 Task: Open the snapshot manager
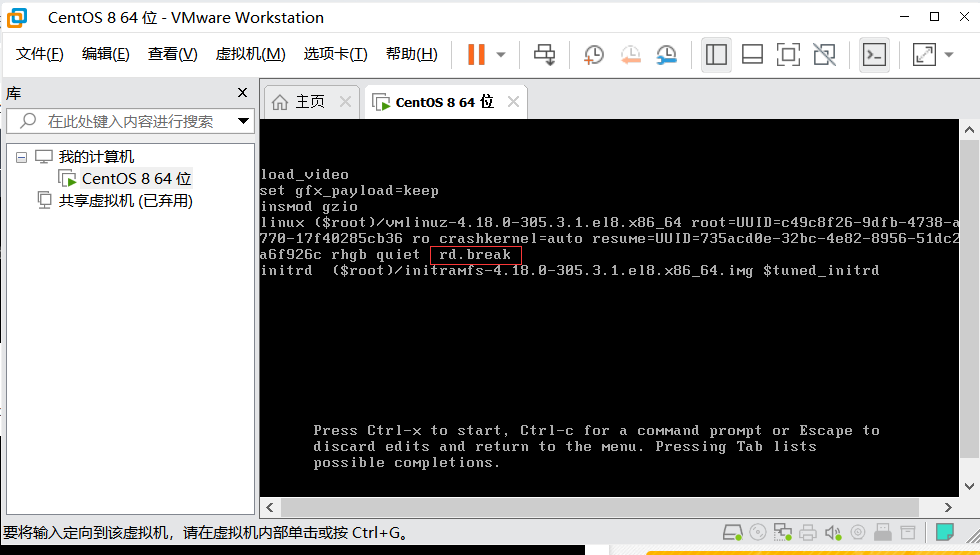[666, 54]
